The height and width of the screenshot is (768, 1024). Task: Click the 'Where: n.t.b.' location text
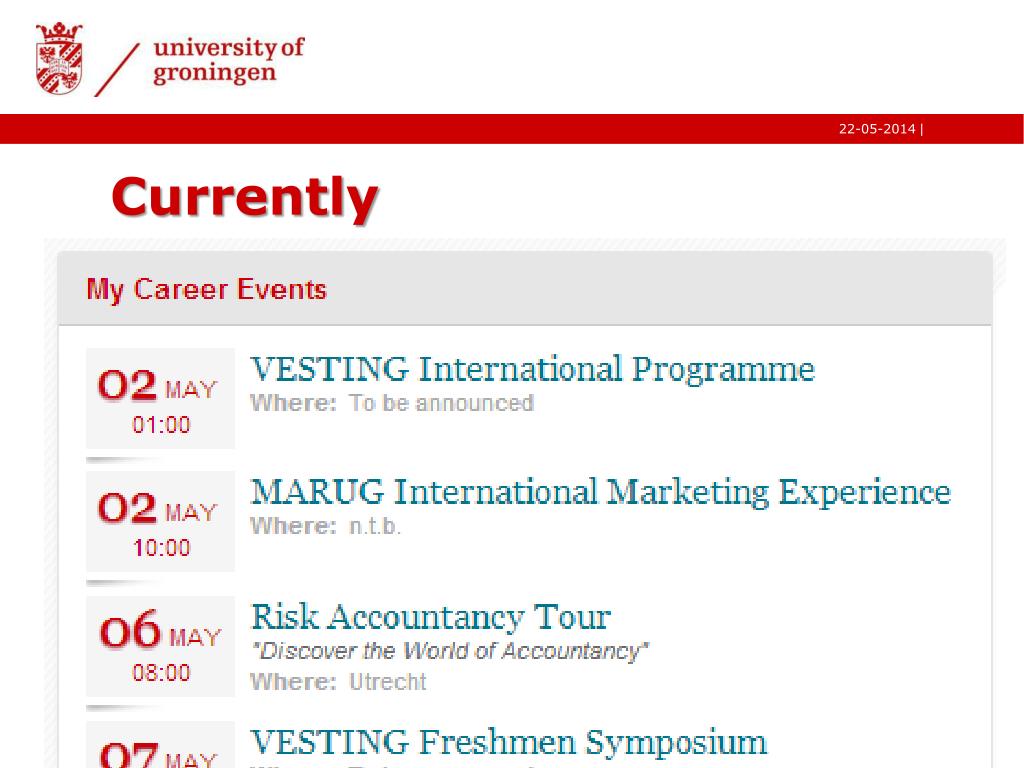[x=325, y=526]
